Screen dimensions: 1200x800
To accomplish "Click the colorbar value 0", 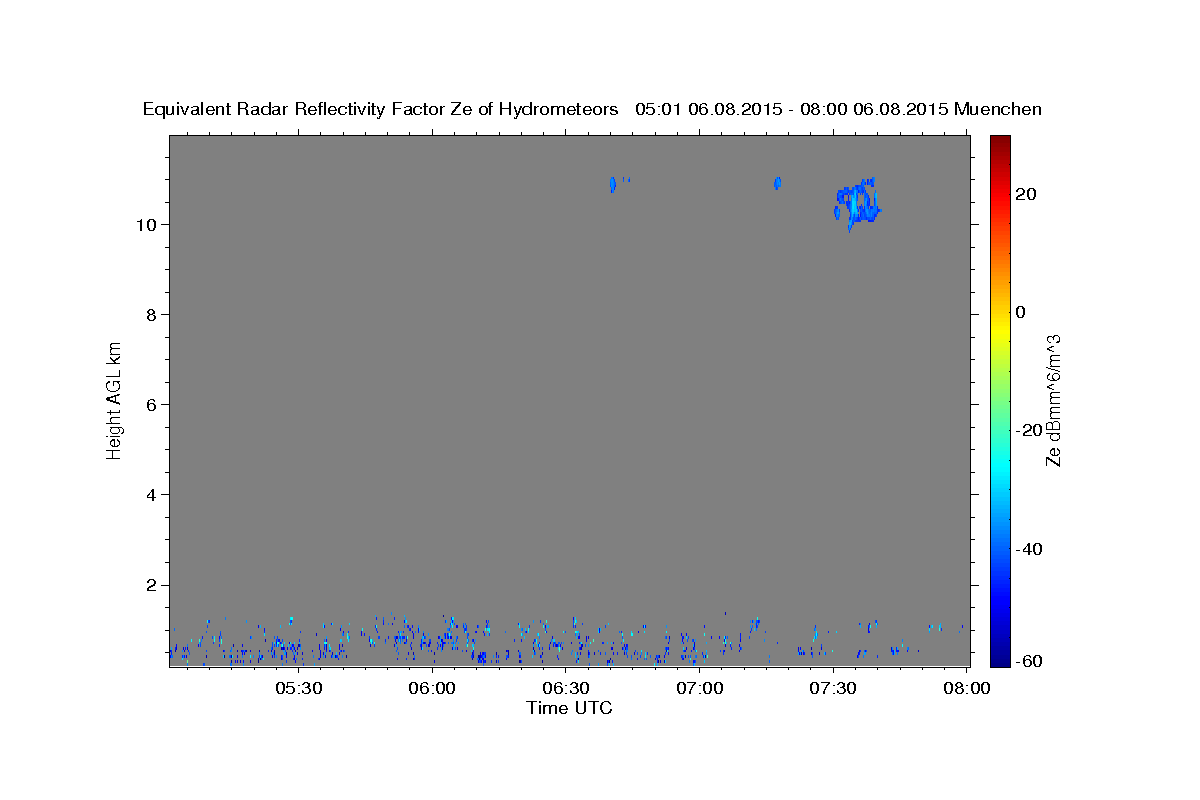I will (1021, 312).
